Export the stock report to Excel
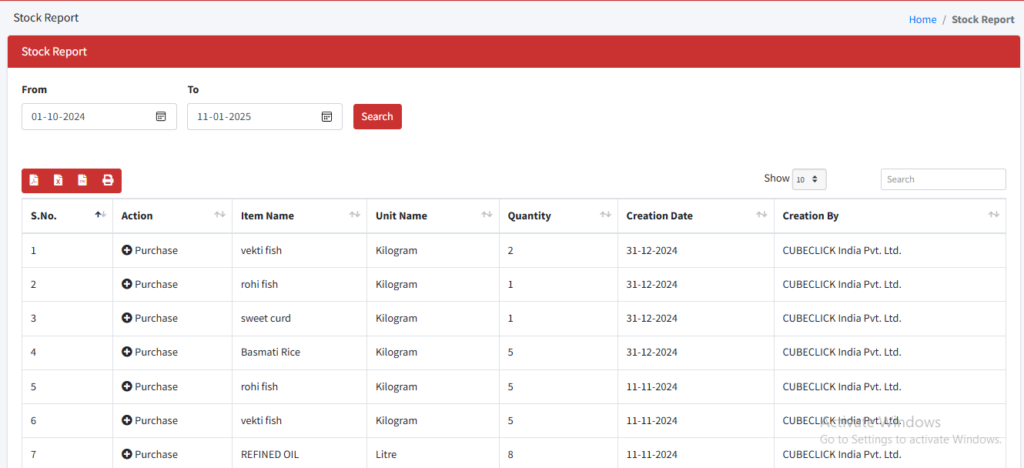Viewport: 1024px width, 468px height. [x=58, y=181]
